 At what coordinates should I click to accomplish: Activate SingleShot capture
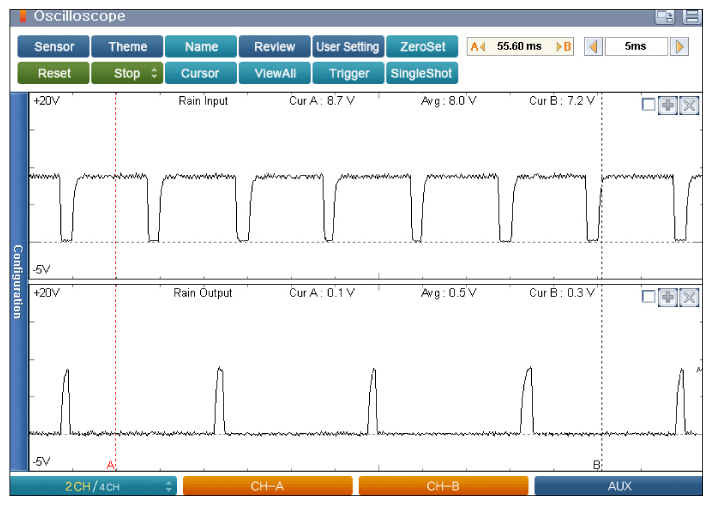422,73
